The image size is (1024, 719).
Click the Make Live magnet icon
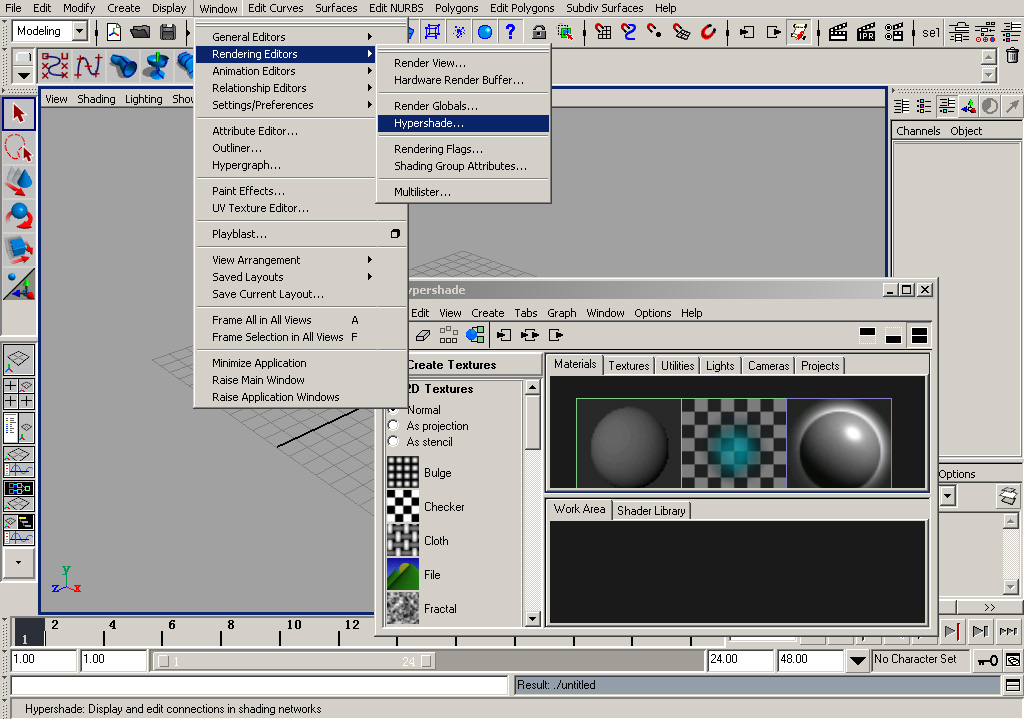[708, 31]
